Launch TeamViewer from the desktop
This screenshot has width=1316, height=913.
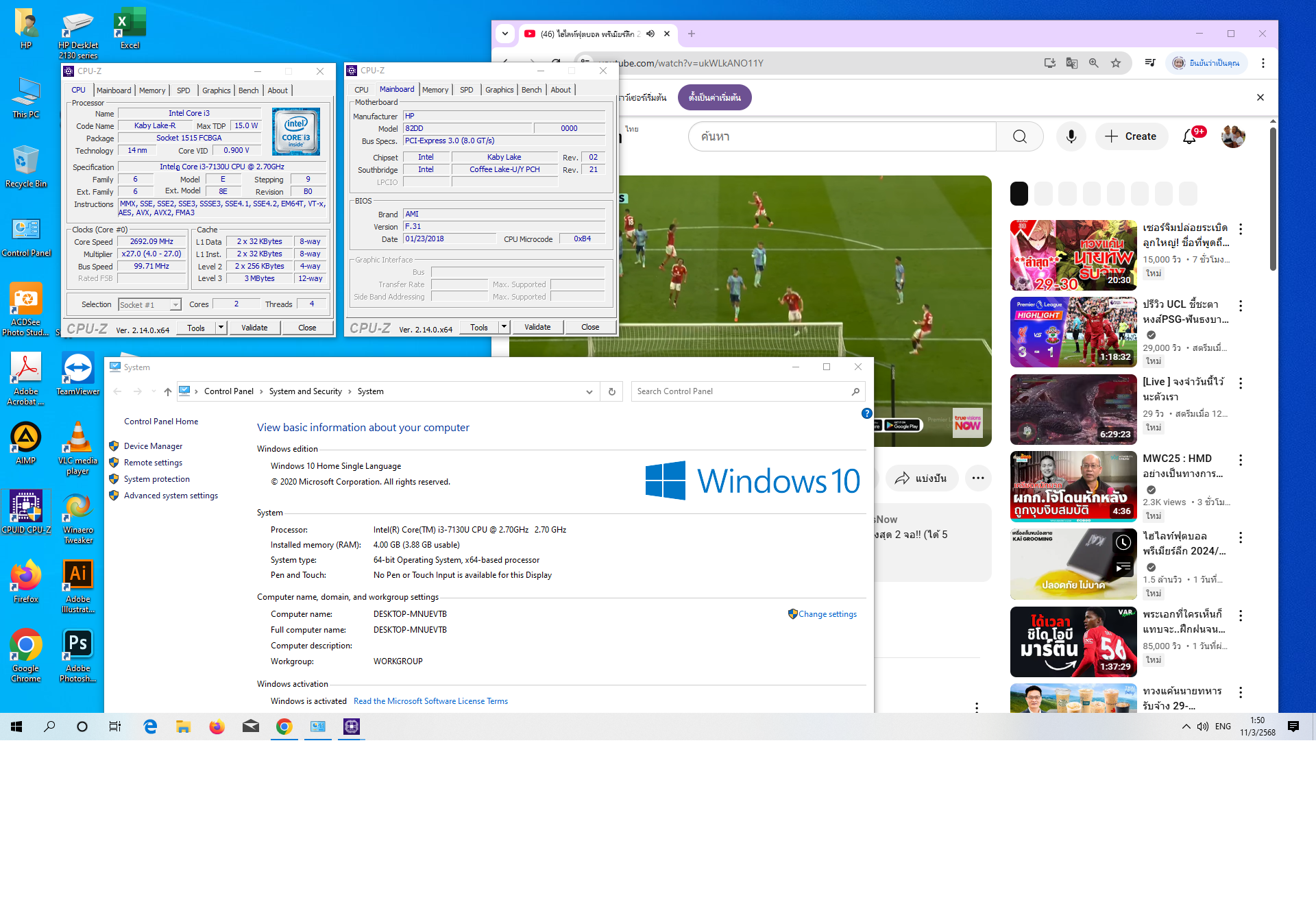tap(77, 374)
